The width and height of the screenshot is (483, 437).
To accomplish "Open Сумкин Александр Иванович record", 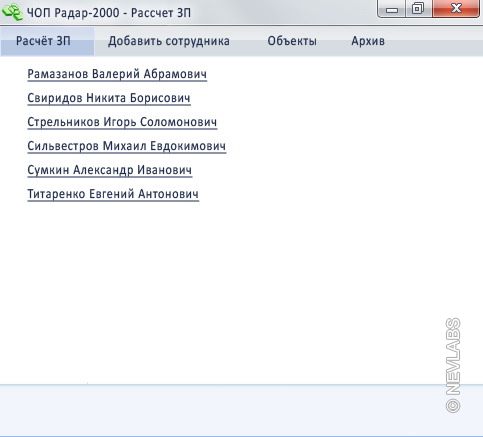I will pyautogui.click(x=110, y=170).
